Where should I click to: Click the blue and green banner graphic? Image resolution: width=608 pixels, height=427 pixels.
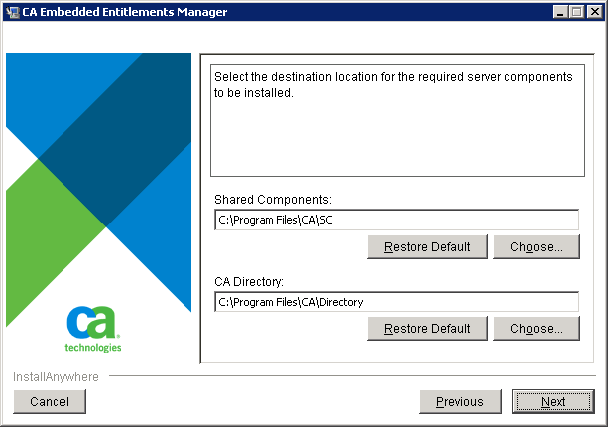coord(98,180)
